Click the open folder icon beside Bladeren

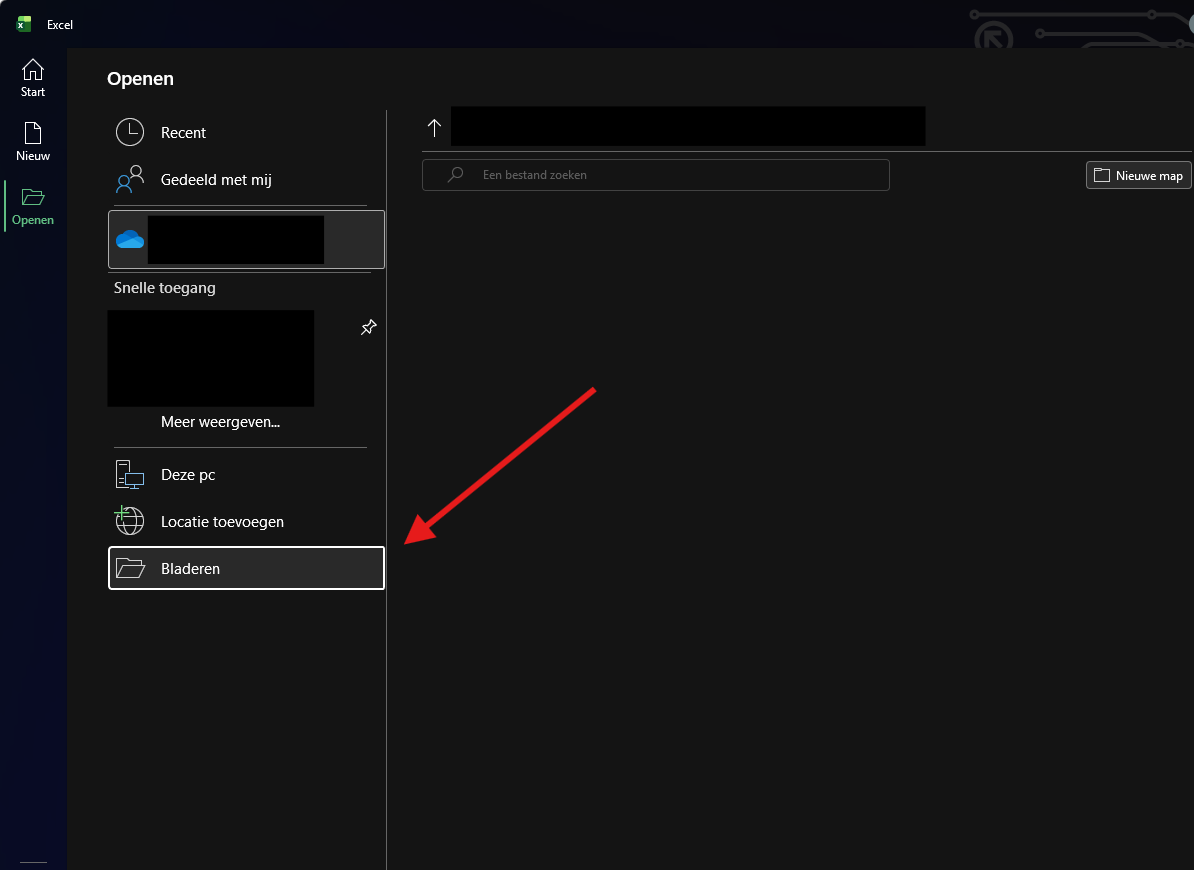(x=130, y=569)
